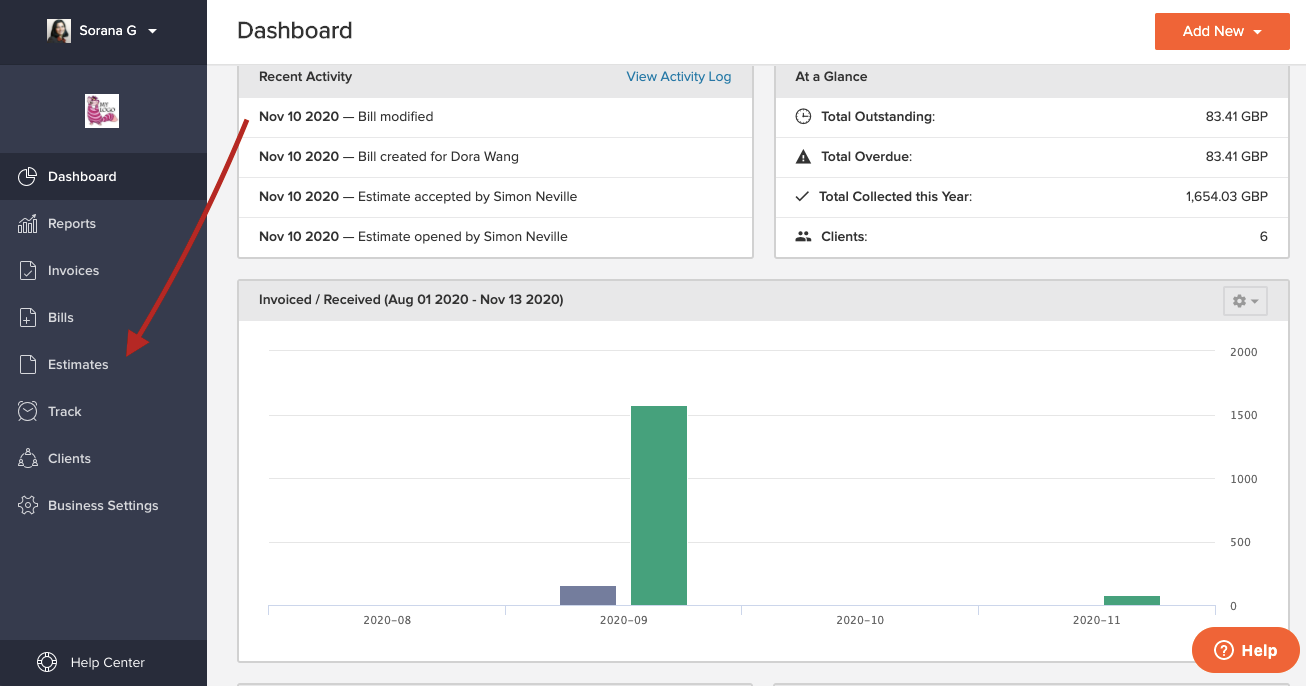Click the Clients icon in sidebar
Image resolution: width=1306 pixels, height=686 pixels.
[28, 459]
